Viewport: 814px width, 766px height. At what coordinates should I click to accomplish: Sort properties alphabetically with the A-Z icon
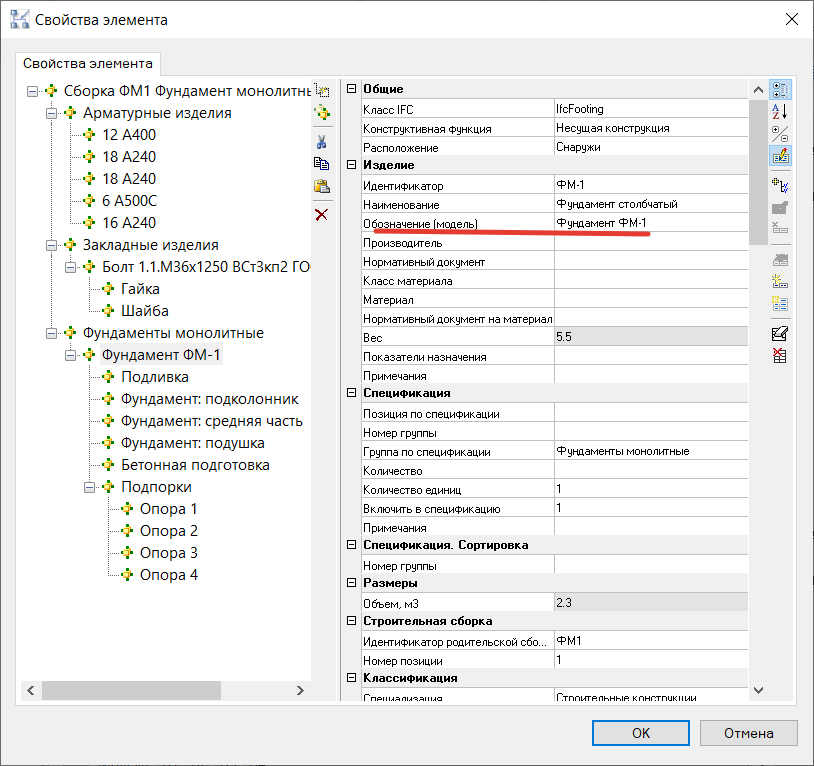[x=780, y=111]
